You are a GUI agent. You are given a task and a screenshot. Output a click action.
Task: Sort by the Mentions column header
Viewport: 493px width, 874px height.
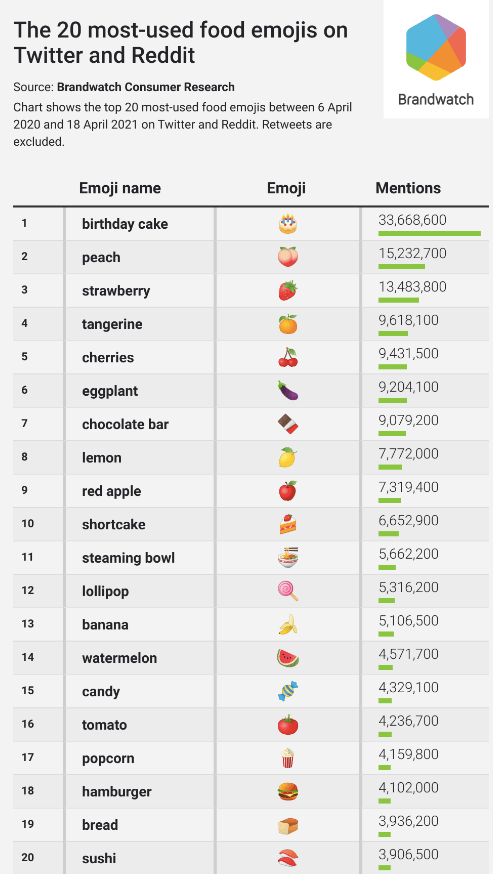pos(408,188)
